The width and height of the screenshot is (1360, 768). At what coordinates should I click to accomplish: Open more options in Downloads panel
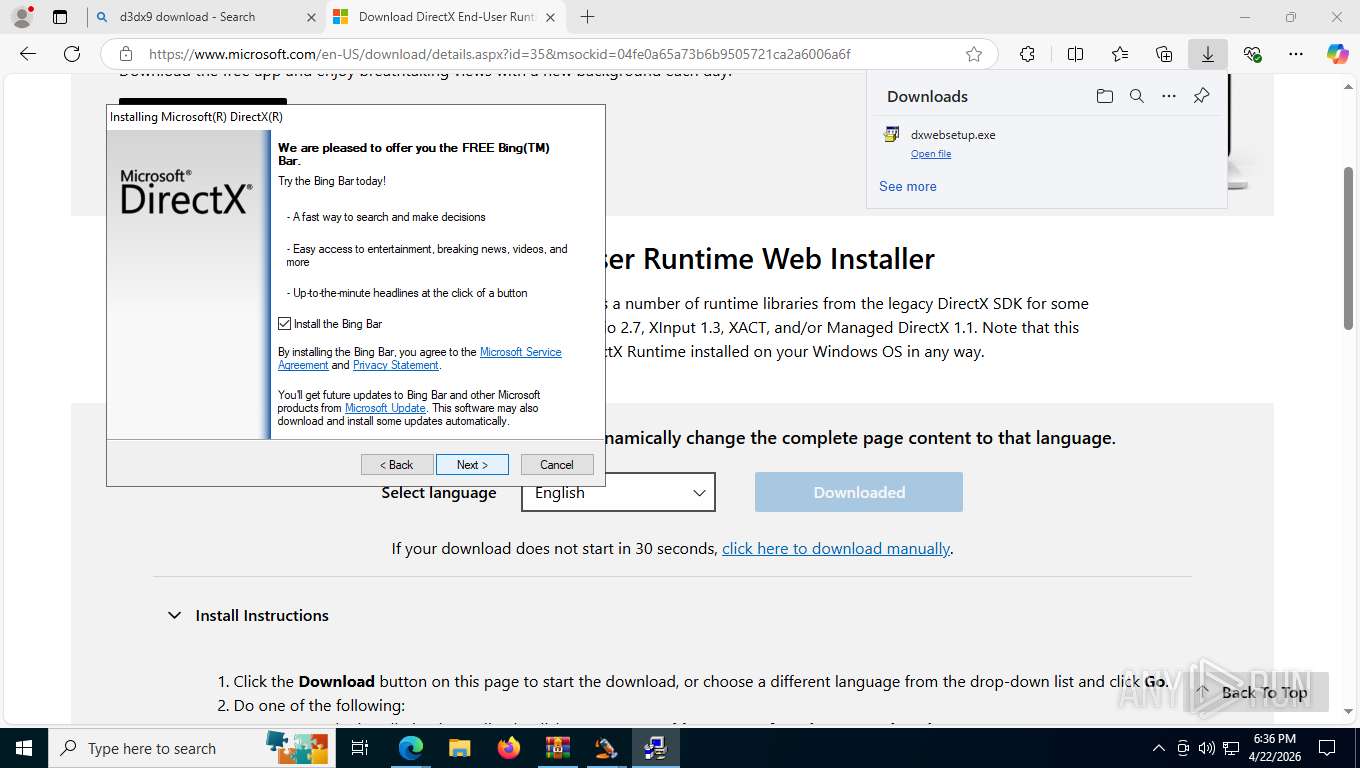pos(1169,96)
